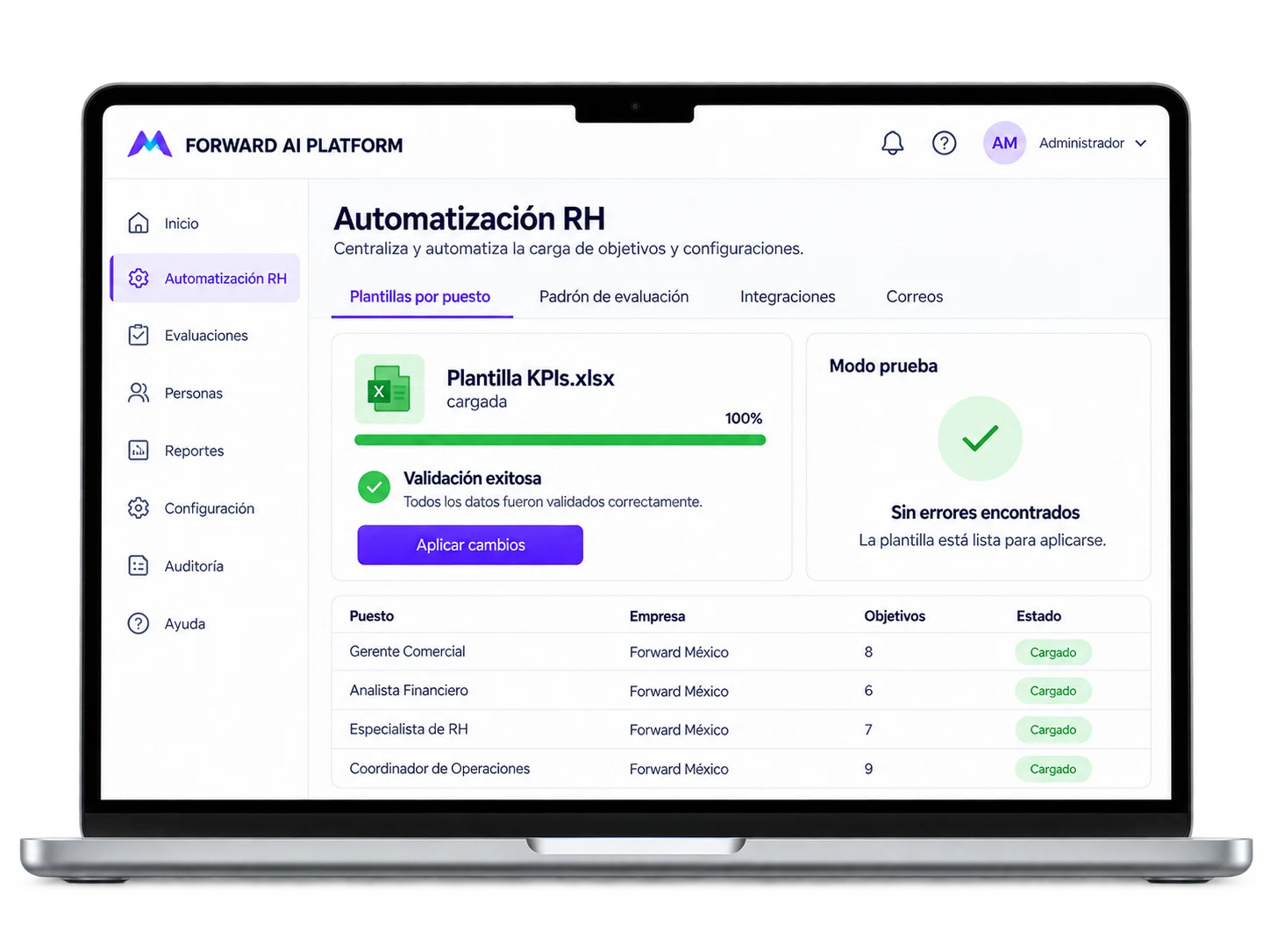Click the 100% progress value

click(x=744, y=418)
